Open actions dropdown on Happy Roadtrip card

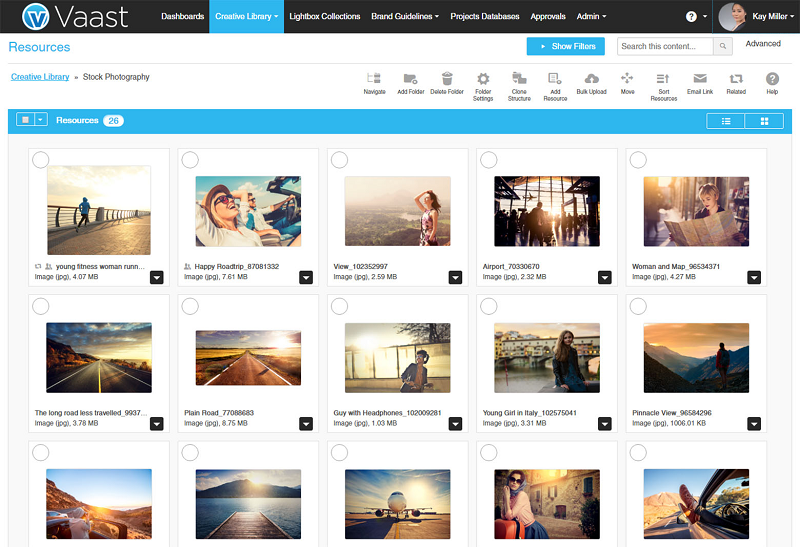pos(306,278)
